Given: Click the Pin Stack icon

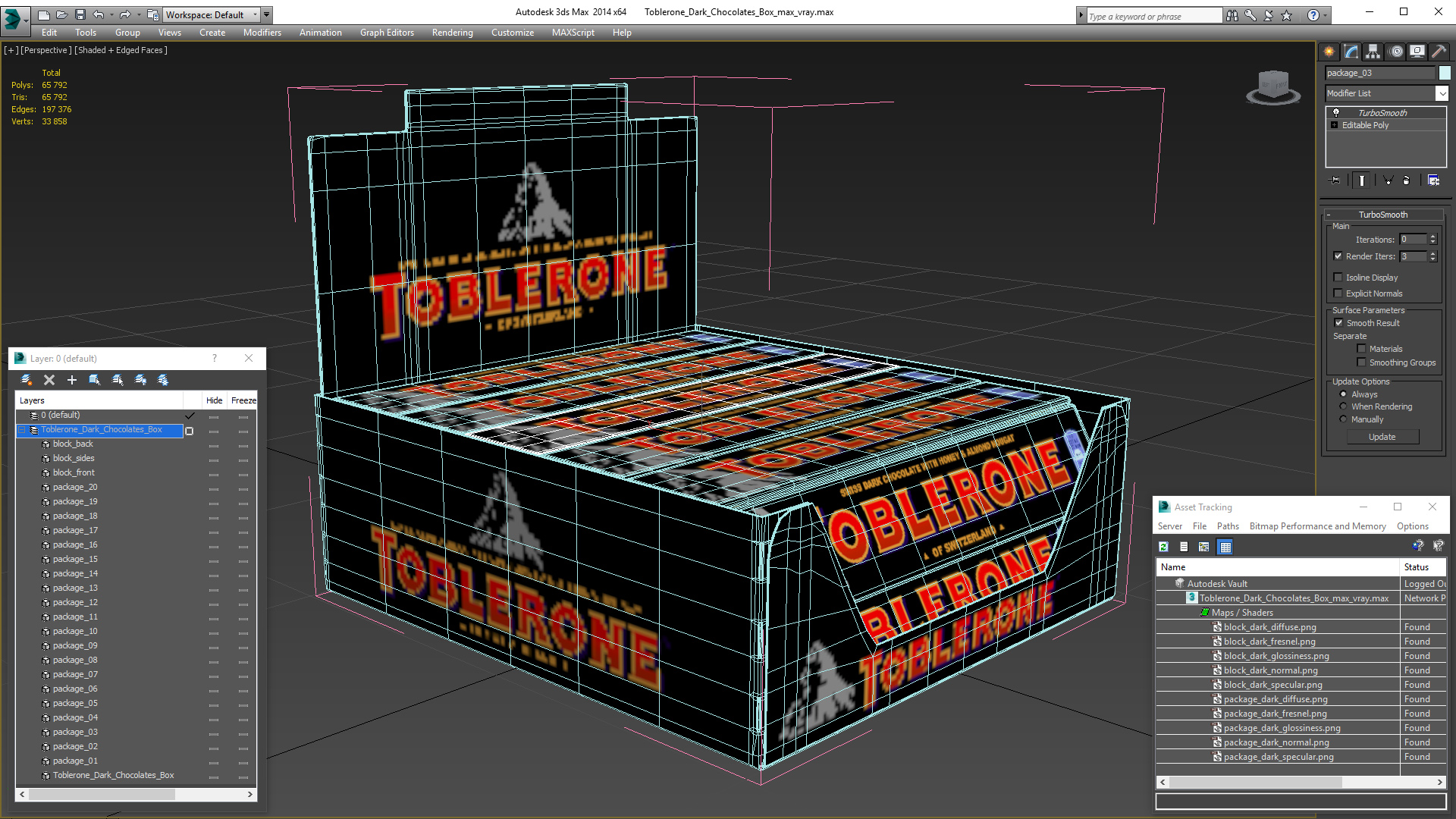Looking at the screenshot, I should tap(1335, 180).
